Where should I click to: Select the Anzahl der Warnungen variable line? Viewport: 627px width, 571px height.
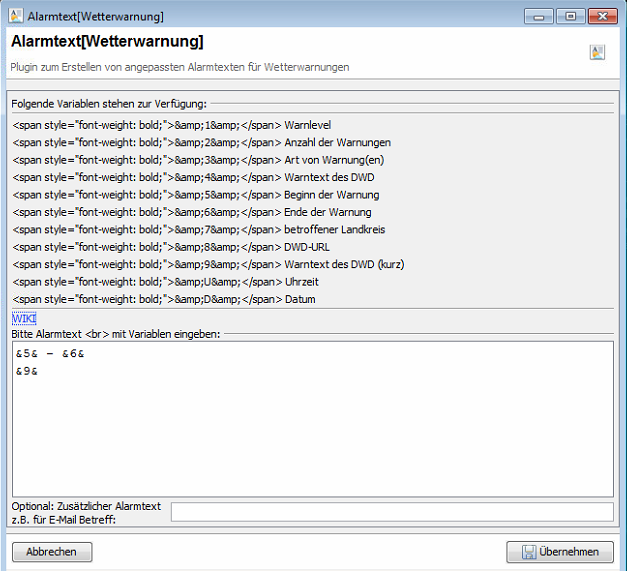tap(200, 142)
